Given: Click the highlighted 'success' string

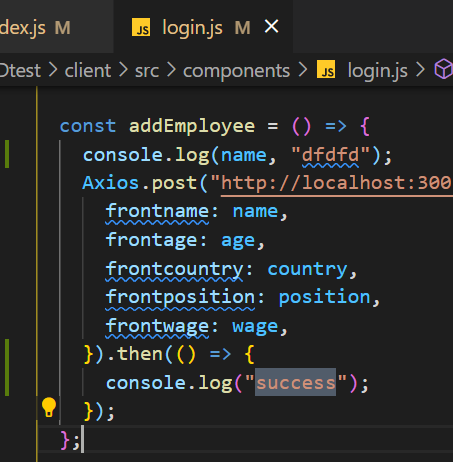Looking at the screenshot, I should pyautogui.click(x=296, y=383).
